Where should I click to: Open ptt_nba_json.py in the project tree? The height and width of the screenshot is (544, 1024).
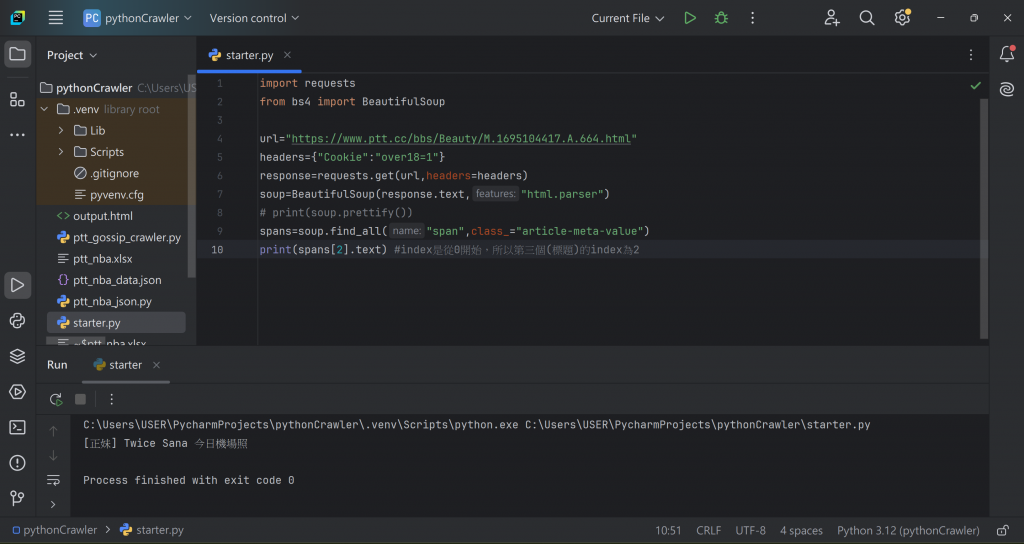pyautogui.click(x=112, y=301)
